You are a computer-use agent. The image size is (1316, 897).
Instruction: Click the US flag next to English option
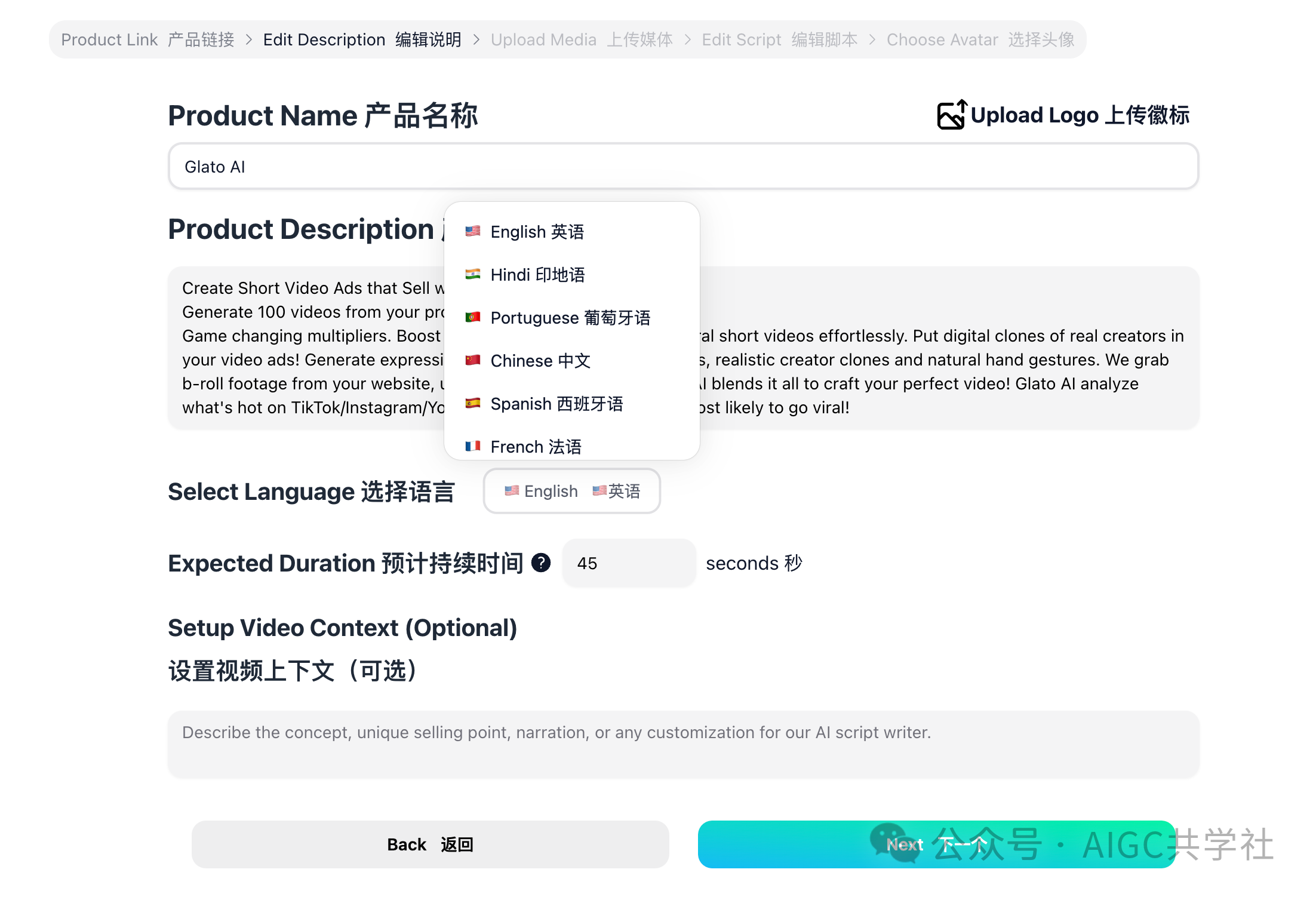point(473,231)
